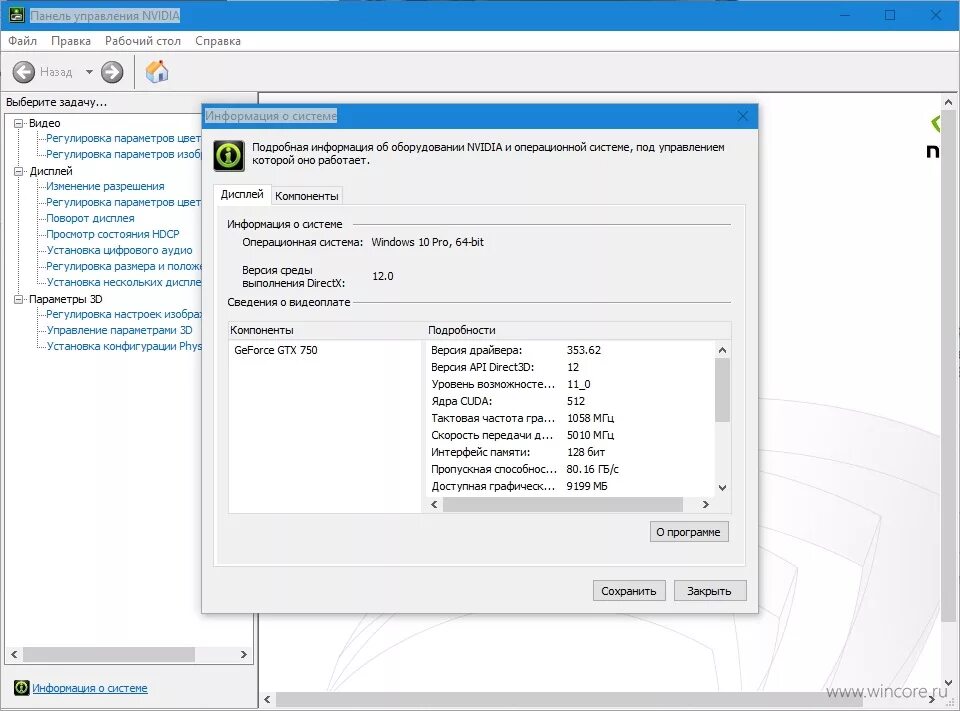Open the Рабочий стол menu

[x=143, y=41]
